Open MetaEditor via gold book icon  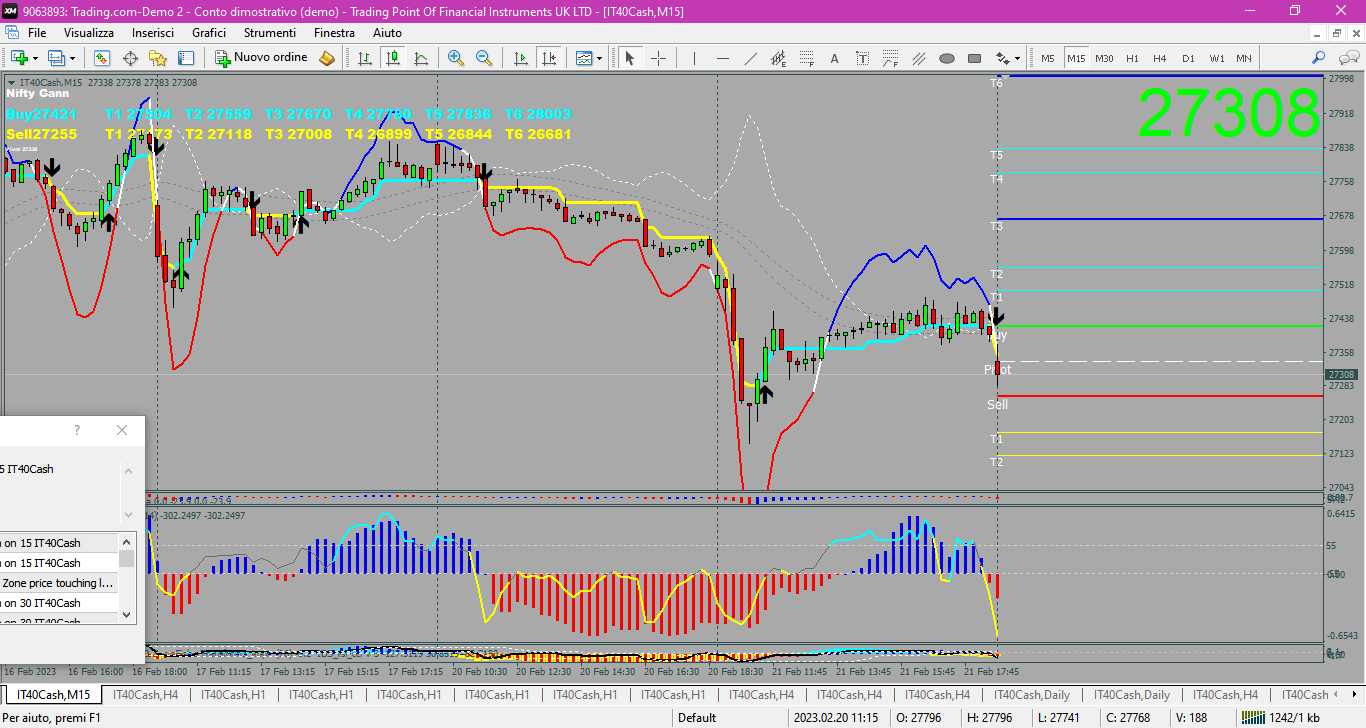point(327,58)
